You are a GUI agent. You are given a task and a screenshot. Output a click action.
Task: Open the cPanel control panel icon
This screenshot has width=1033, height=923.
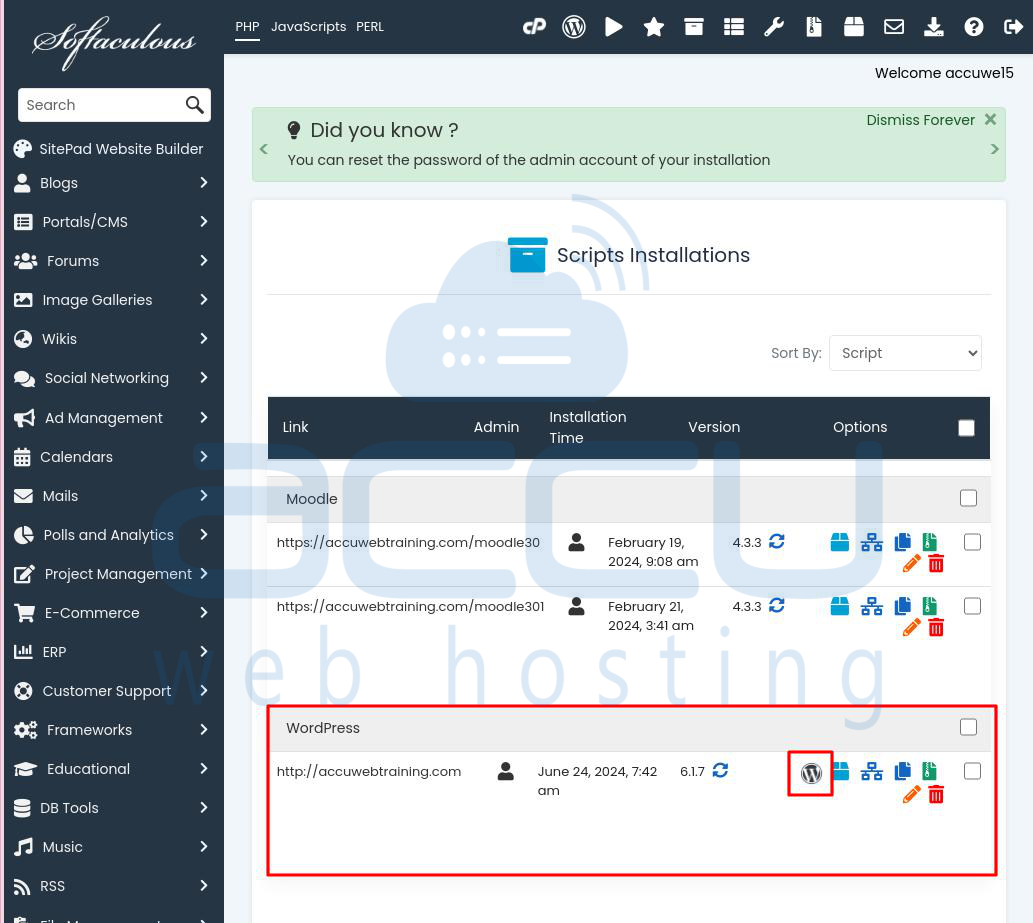pos(534,27)
